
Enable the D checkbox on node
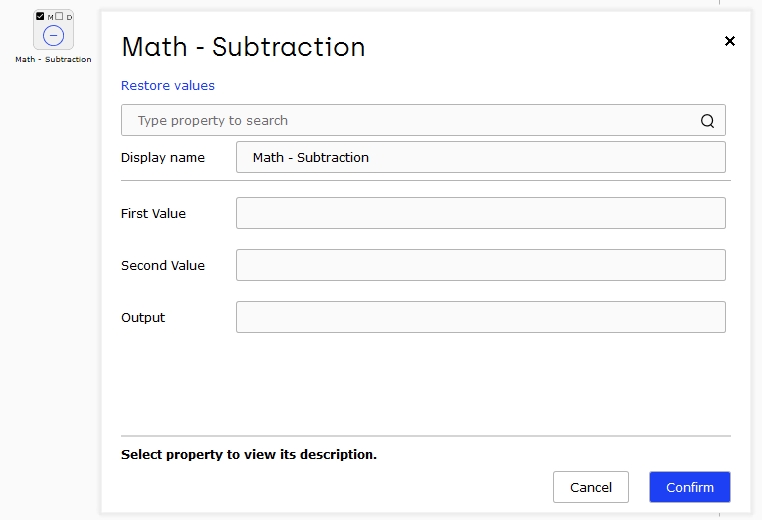click(59, 16)
